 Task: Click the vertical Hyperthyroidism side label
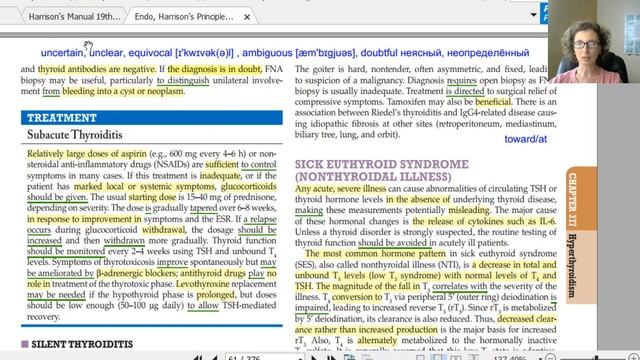[x=572, y=265]
